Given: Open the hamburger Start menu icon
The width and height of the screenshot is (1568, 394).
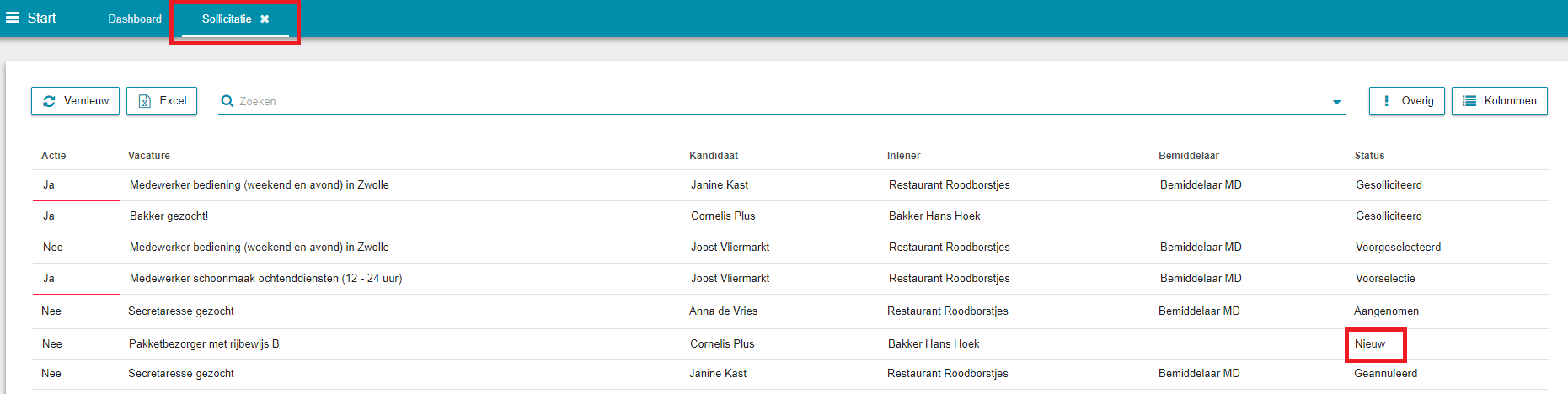Looking at the screenshot, I should point(13,18).
